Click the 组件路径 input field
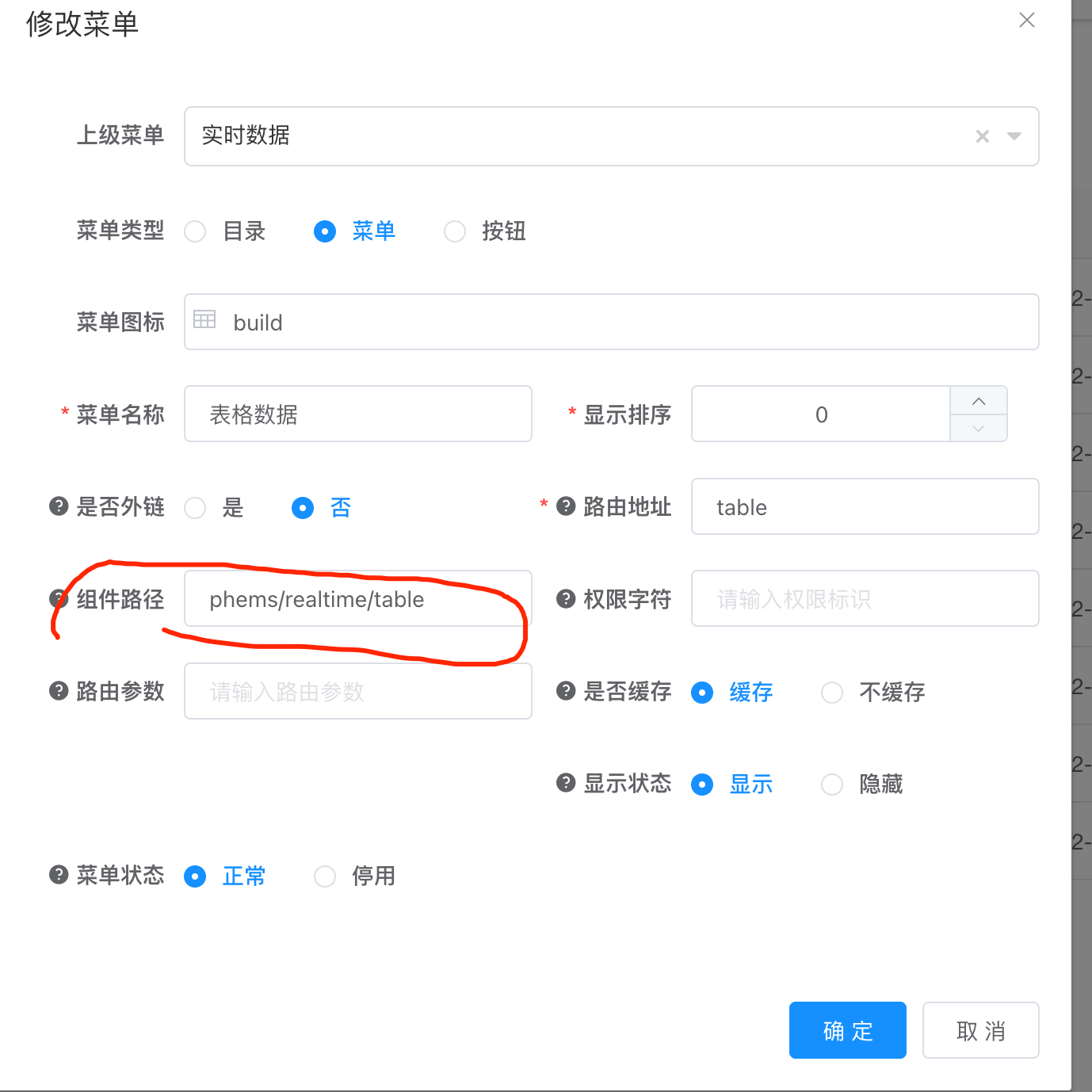The width and height of the screenshot is (1092, 1092). [357, 599]
